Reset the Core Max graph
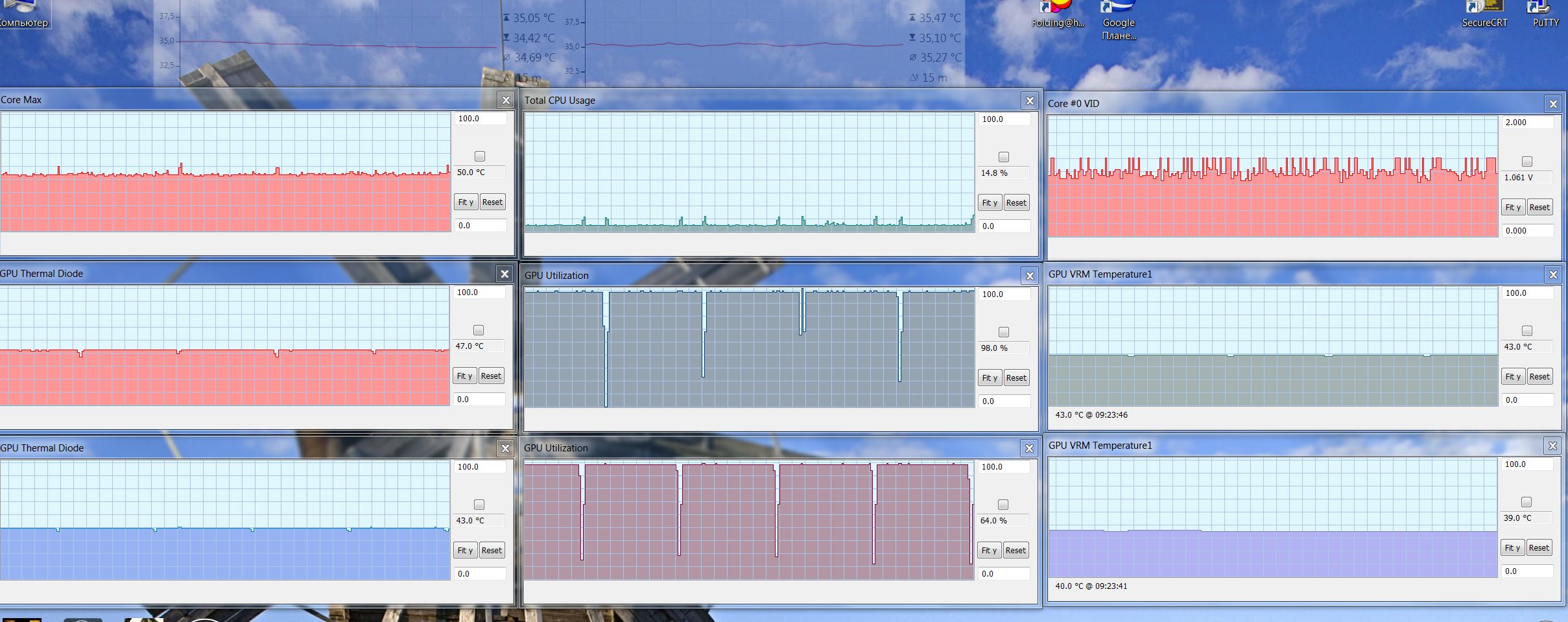This screenshot has height=622, width=1568. click(492, 202)
